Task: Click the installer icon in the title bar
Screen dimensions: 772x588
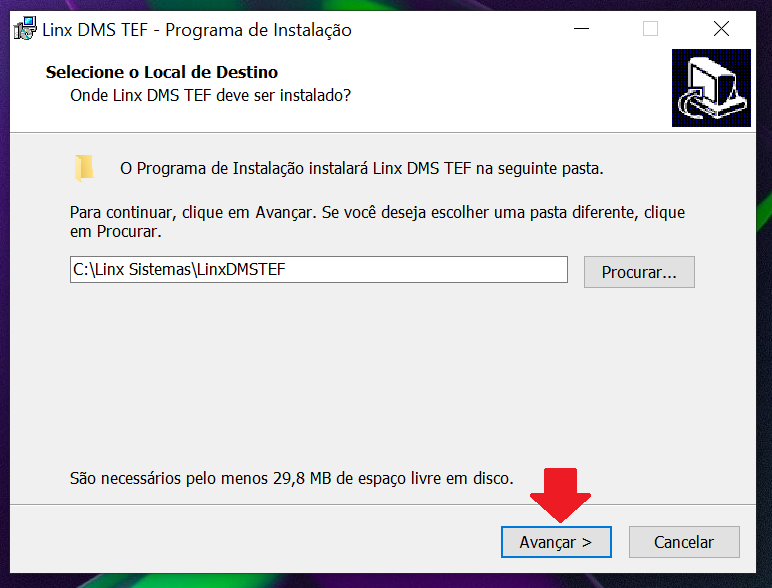Action: click(25, 29)
